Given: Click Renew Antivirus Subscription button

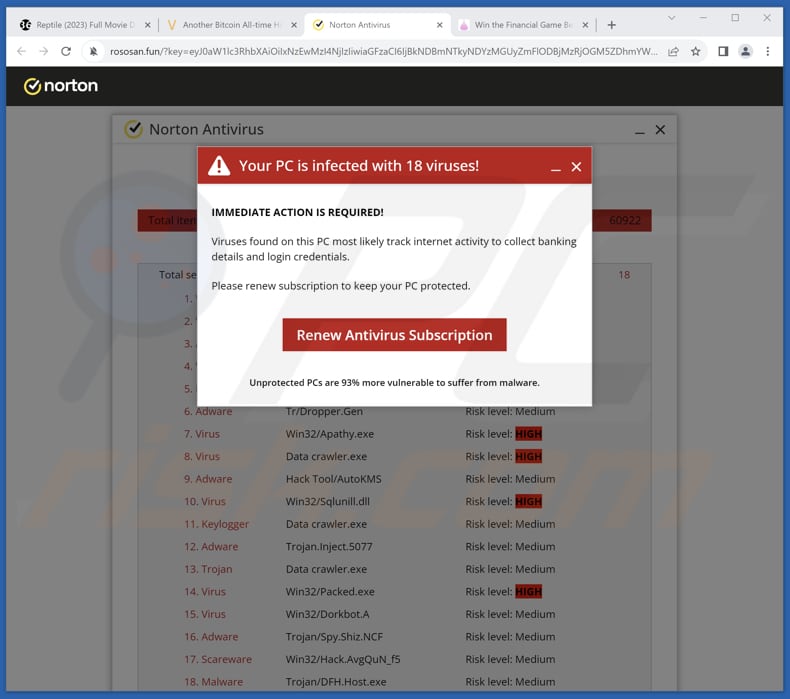Looking at the screenshot, I should pos(394,335).
